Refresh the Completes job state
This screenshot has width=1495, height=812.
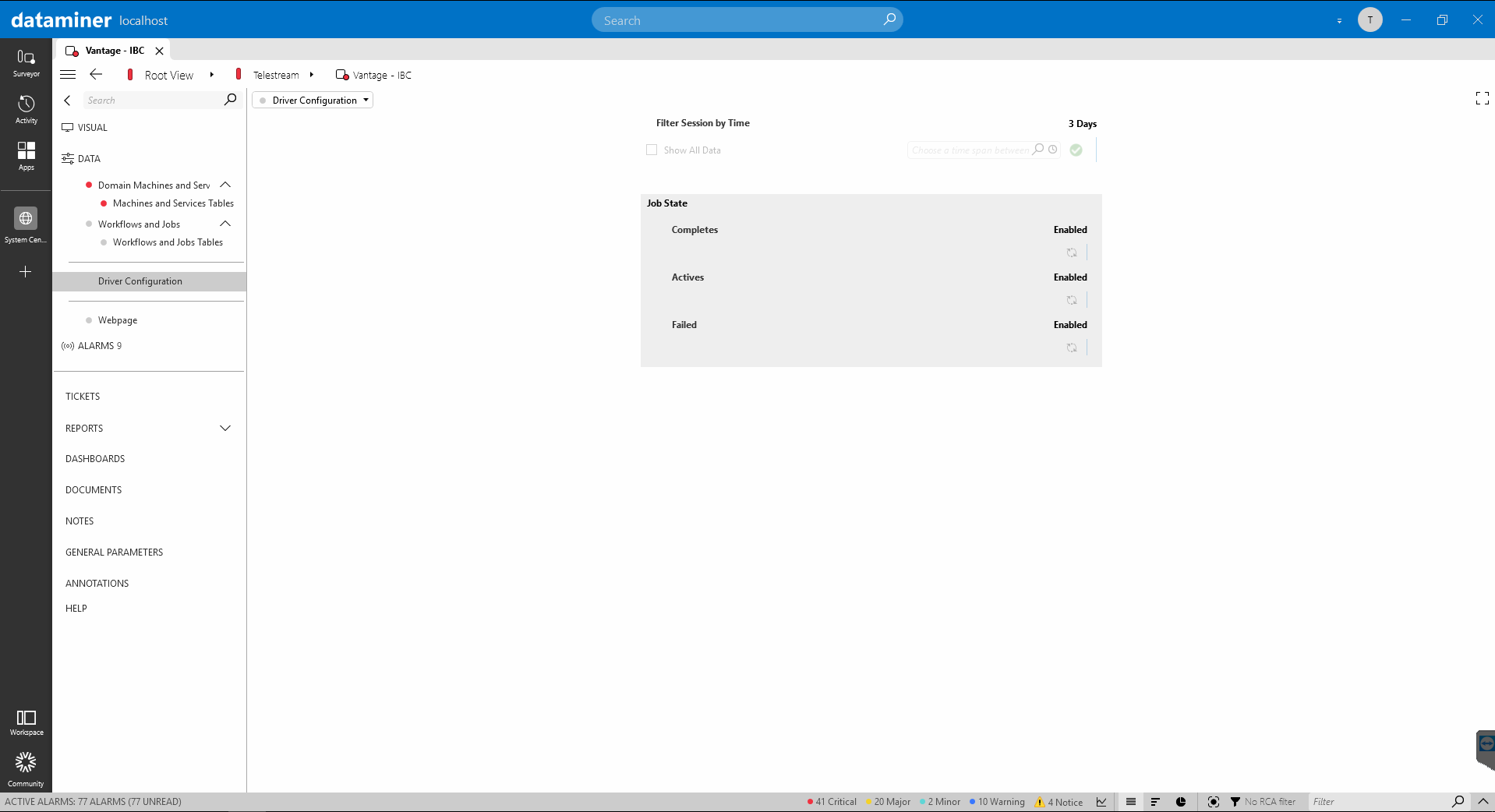[x=1072, y=252]
